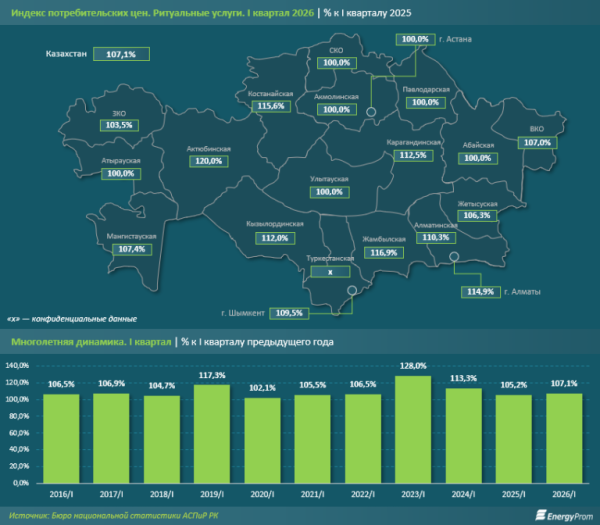Viewport: 600px width, 525px height.
Task: Click the 60,0% axis label
Action: pyautogui.click(x=19, y=433)
